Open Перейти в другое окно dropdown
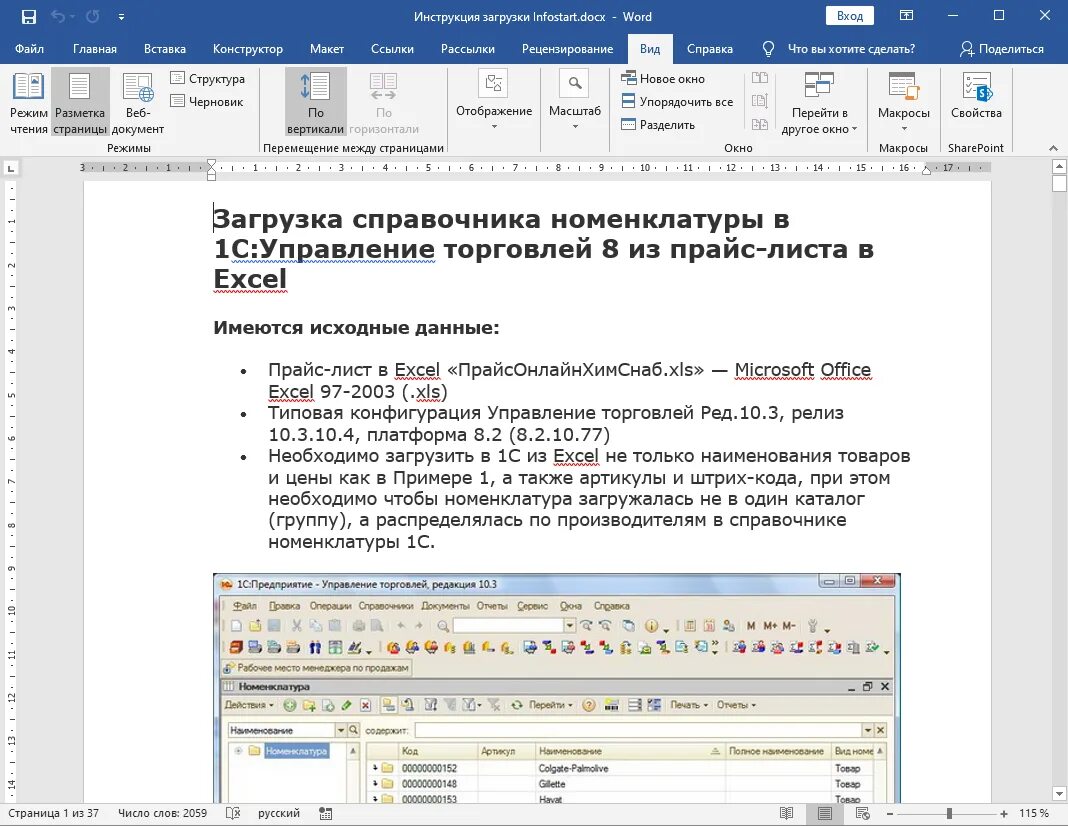Image resolution: width=1068 pixels, height=826 pixels. pos(819,103)
